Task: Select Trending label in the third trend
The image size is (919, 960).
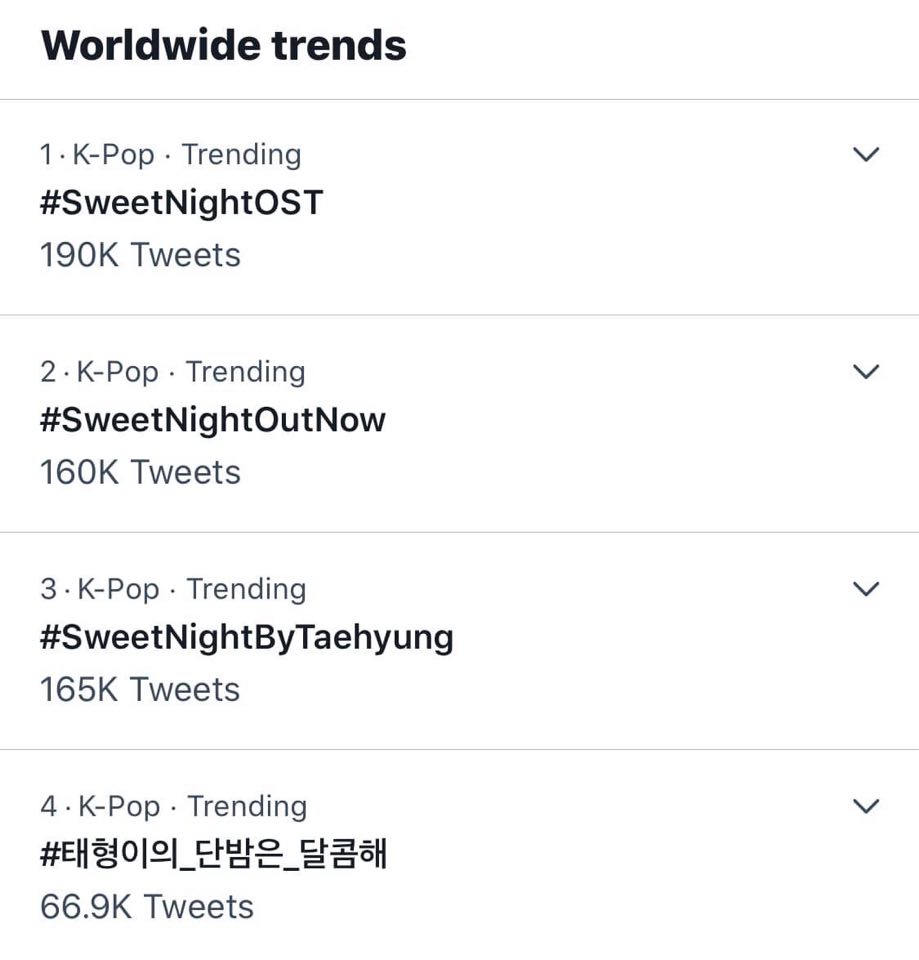Action: click(246, 589)
